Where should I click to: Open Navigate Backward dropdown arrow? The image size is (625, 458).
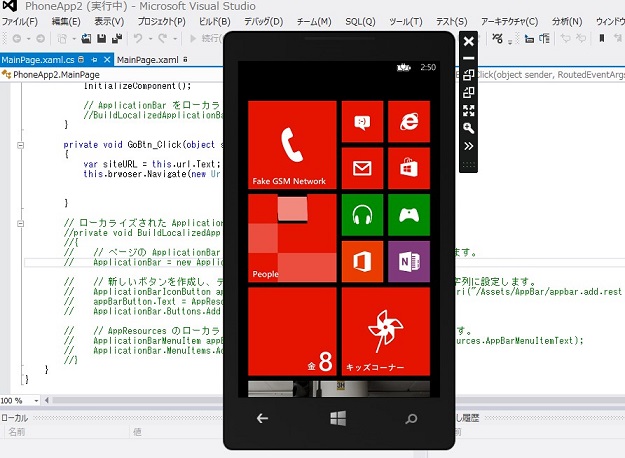(28, 39)
